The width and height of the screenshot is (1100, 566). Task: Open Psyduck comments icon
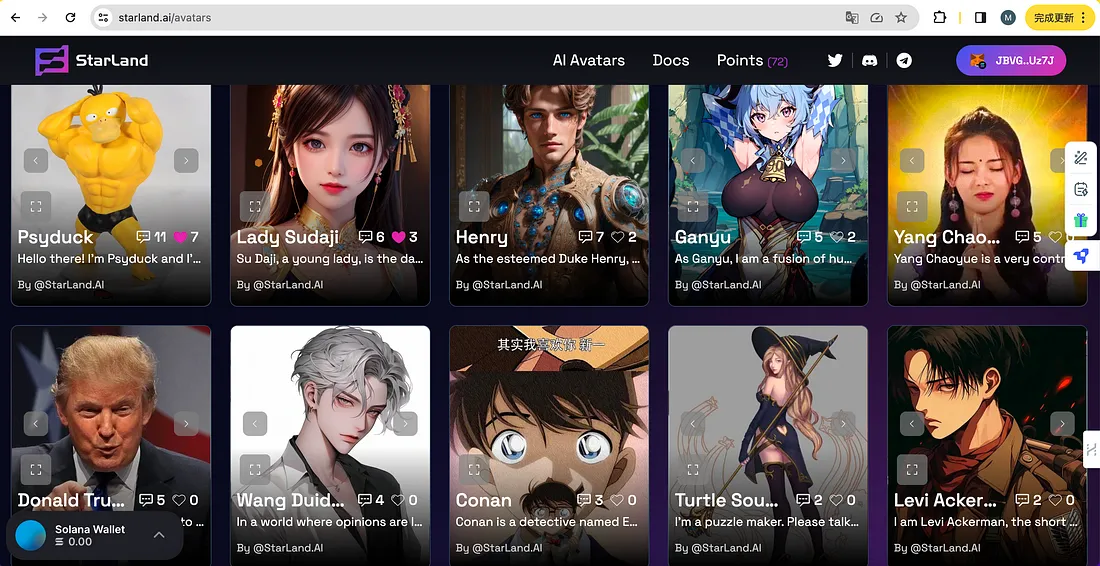pos(144,237)
